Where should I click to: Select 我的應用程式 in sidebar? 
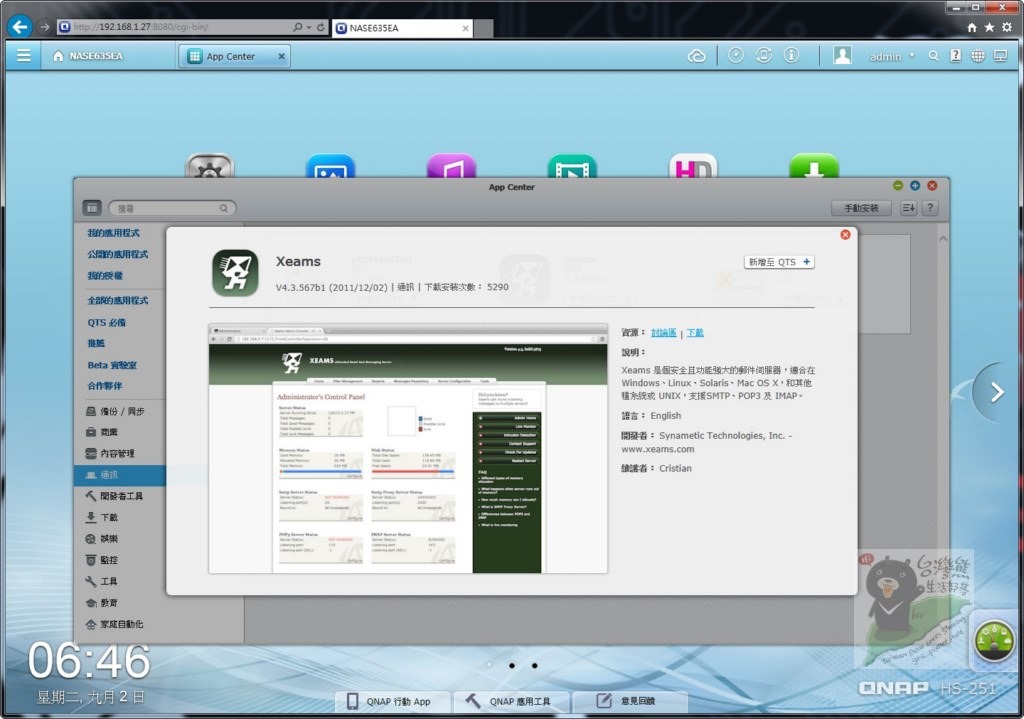coord(113,232)
